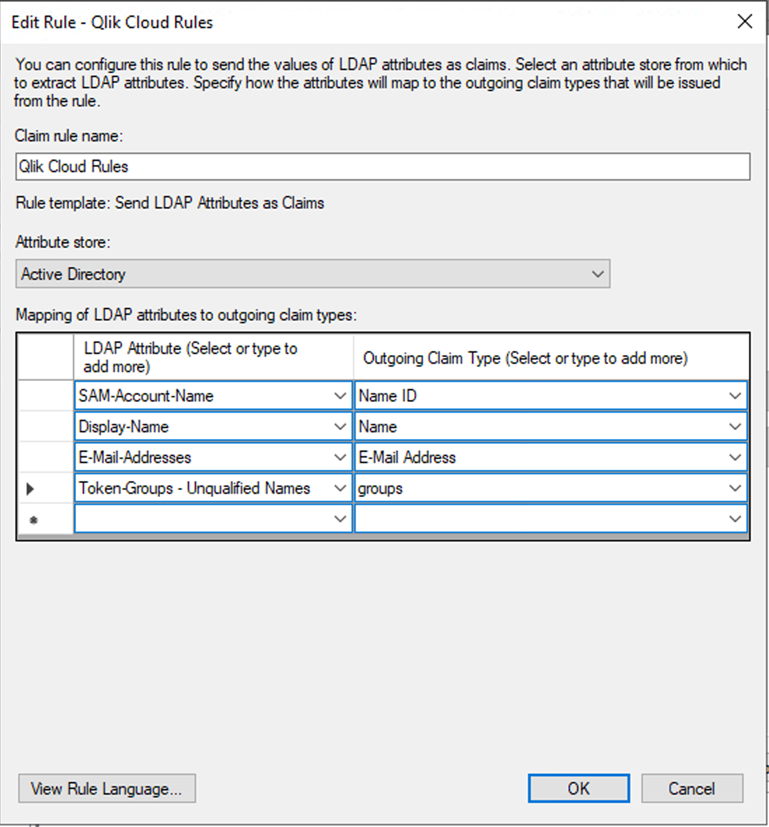
Task: Expand the SAM-Account-Name attribute dropdown arrow
Action: click(x=339, y=396)
